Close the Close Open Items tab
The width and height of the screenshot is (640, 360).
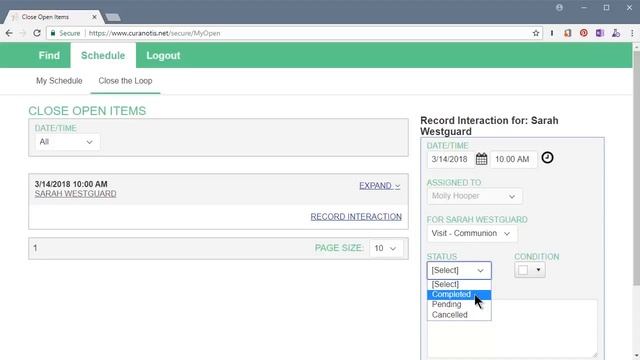[x=94, y=17]
